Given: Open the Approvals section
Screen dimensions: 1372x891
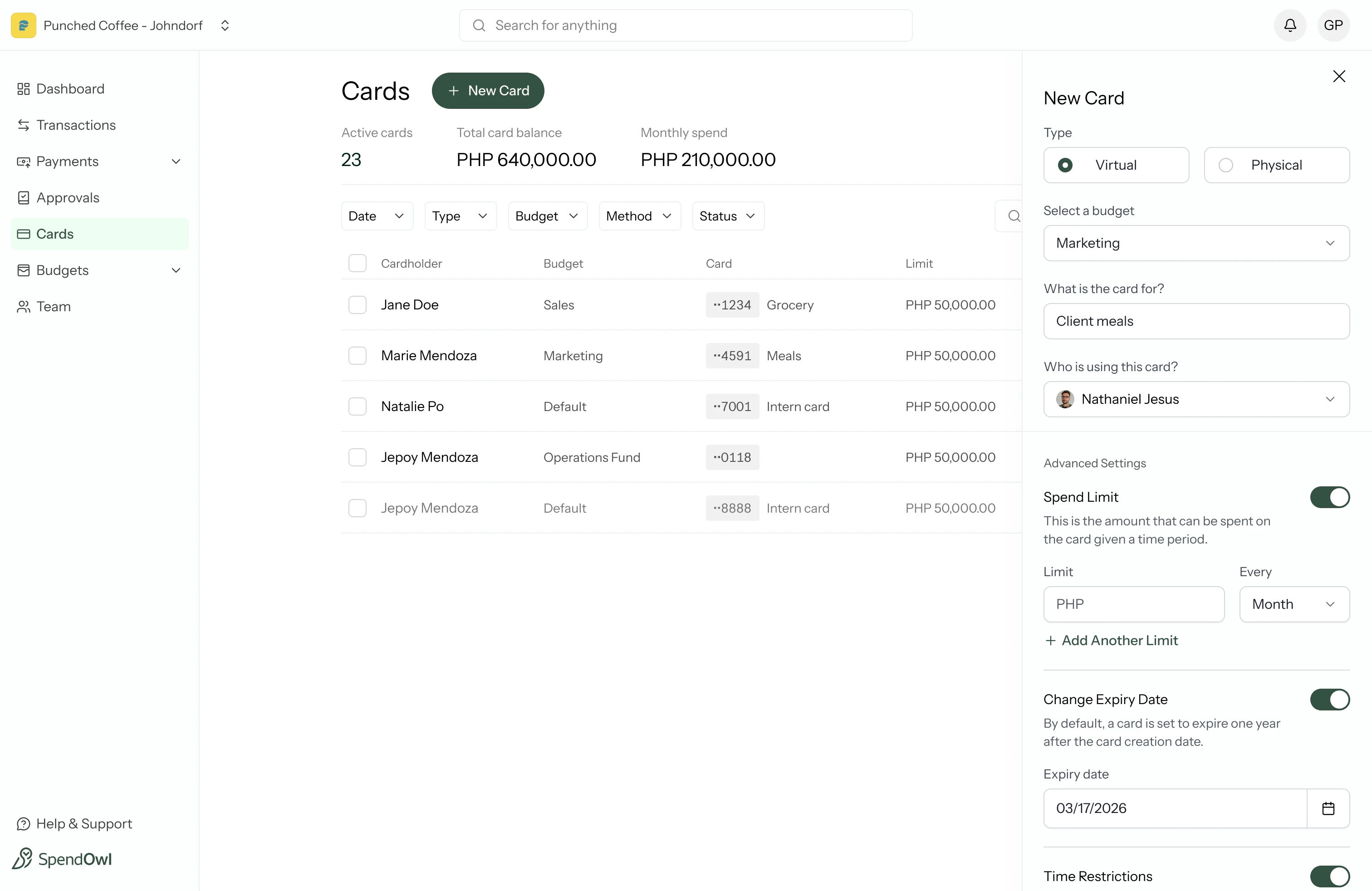Looking at the screenshot, I should (68, 197).
